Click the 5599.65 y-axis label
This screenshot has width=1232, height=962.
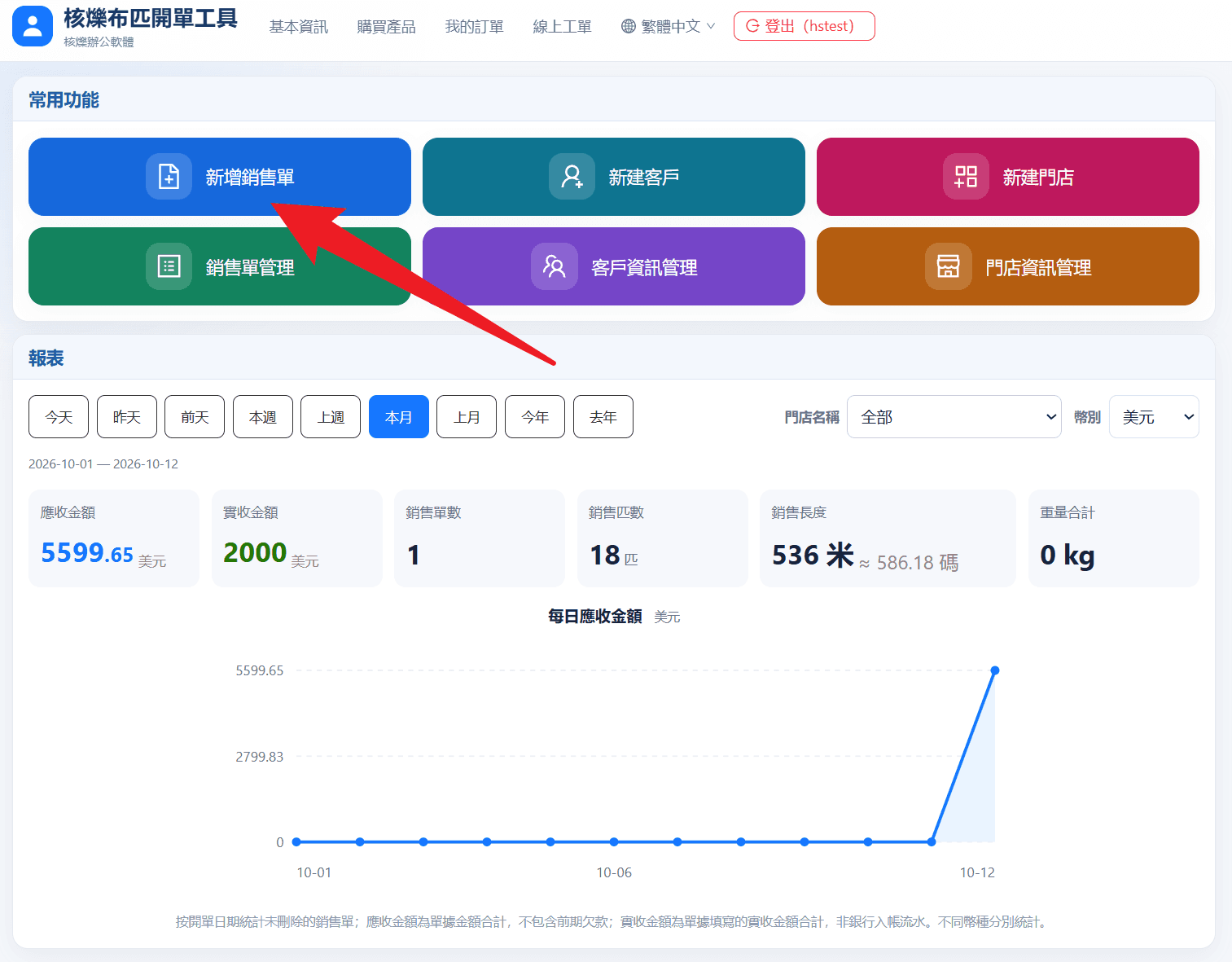point(260,670)
